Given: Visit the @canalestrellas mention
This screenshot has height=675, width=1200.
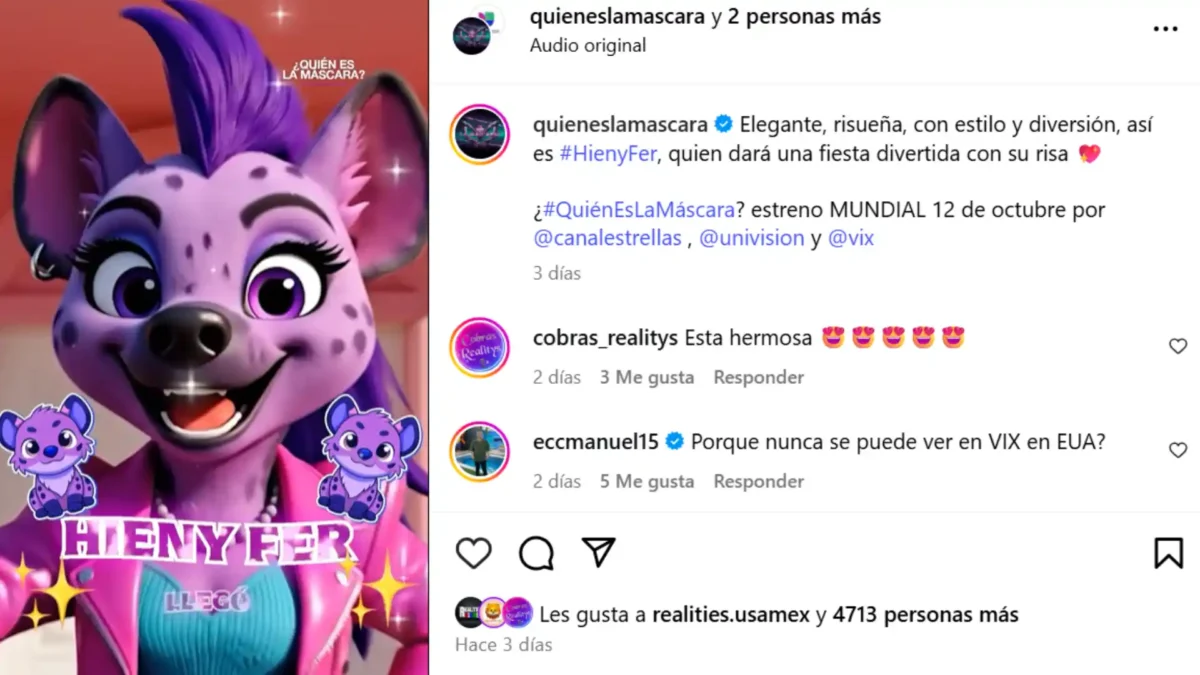Looking at the screenshot, I should coord(608,238).
